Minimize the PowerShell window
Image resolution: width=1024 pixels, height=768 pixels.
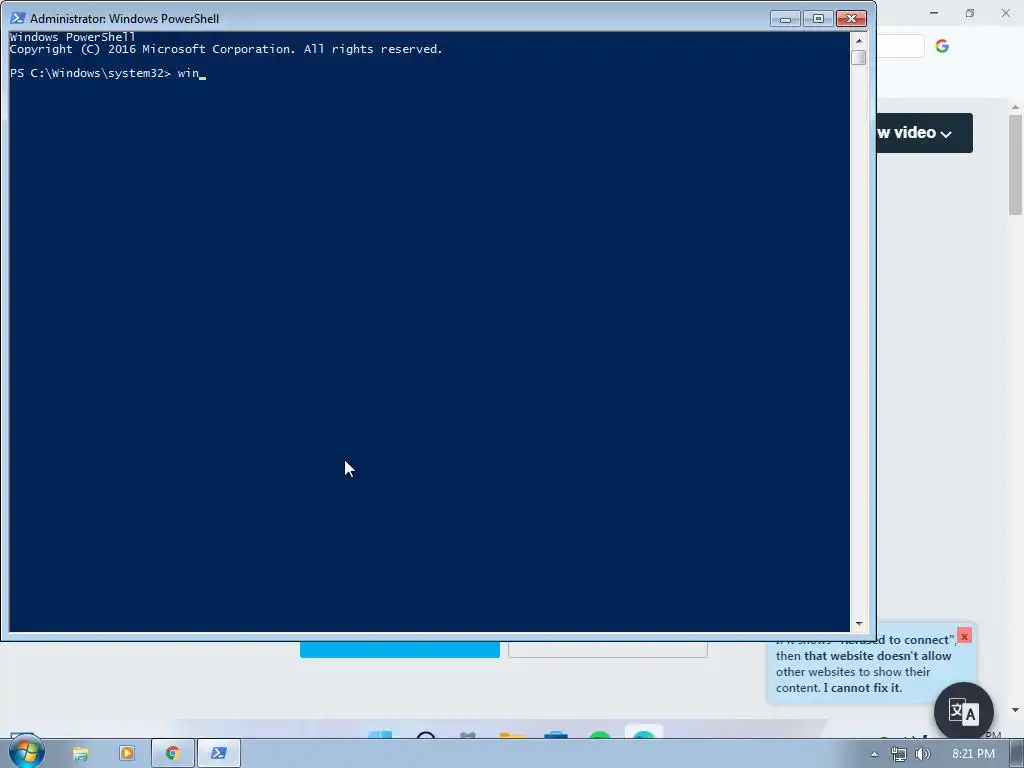(785, 19)
